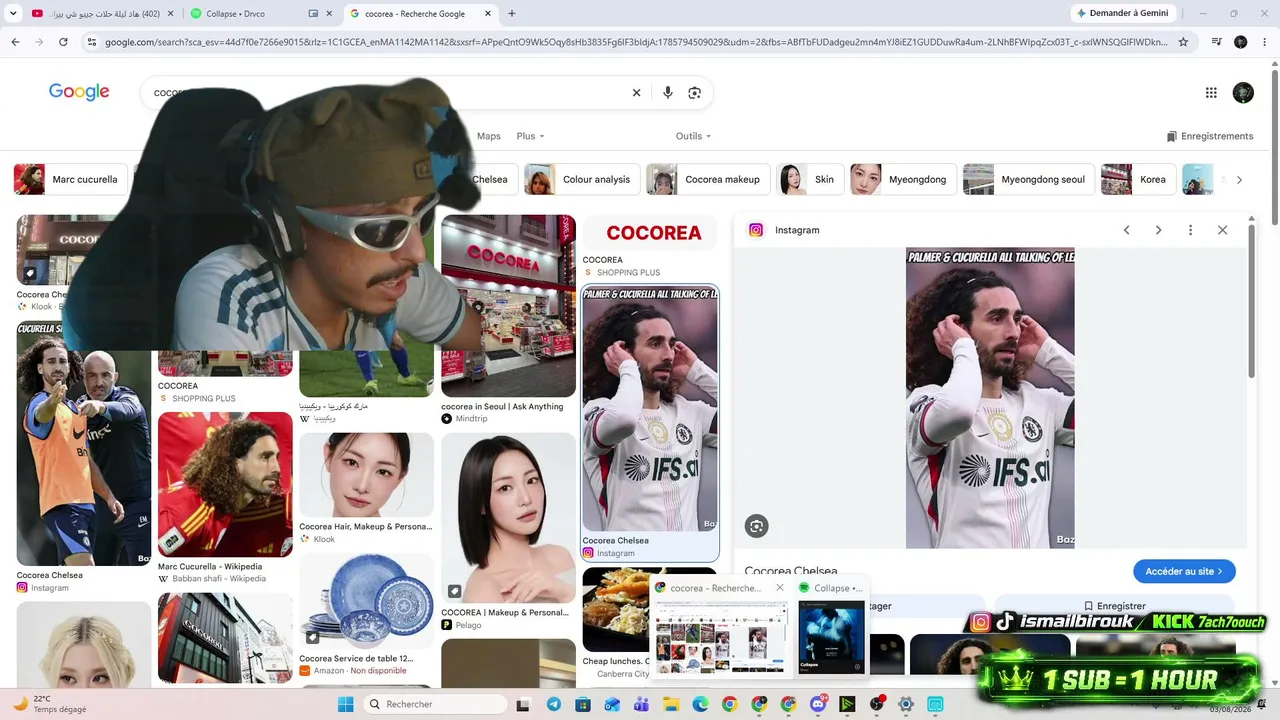
Task: Filter results by the Myeongdong seoul chip
Action: pyautogui.click(x=1028, y=180)
